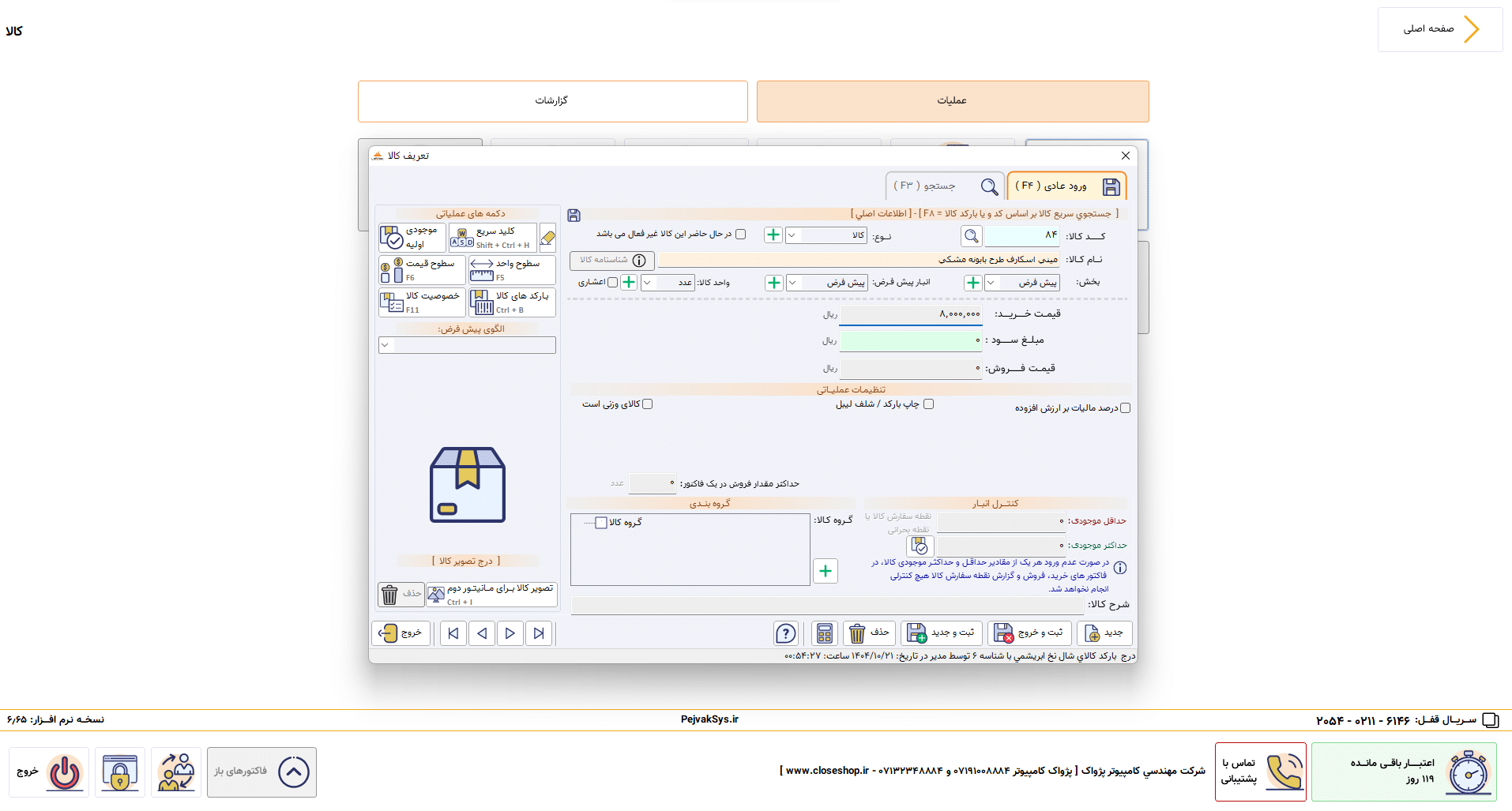
Task: Click the قیمت فروش sale price field
Action: (x=911, y=369)
